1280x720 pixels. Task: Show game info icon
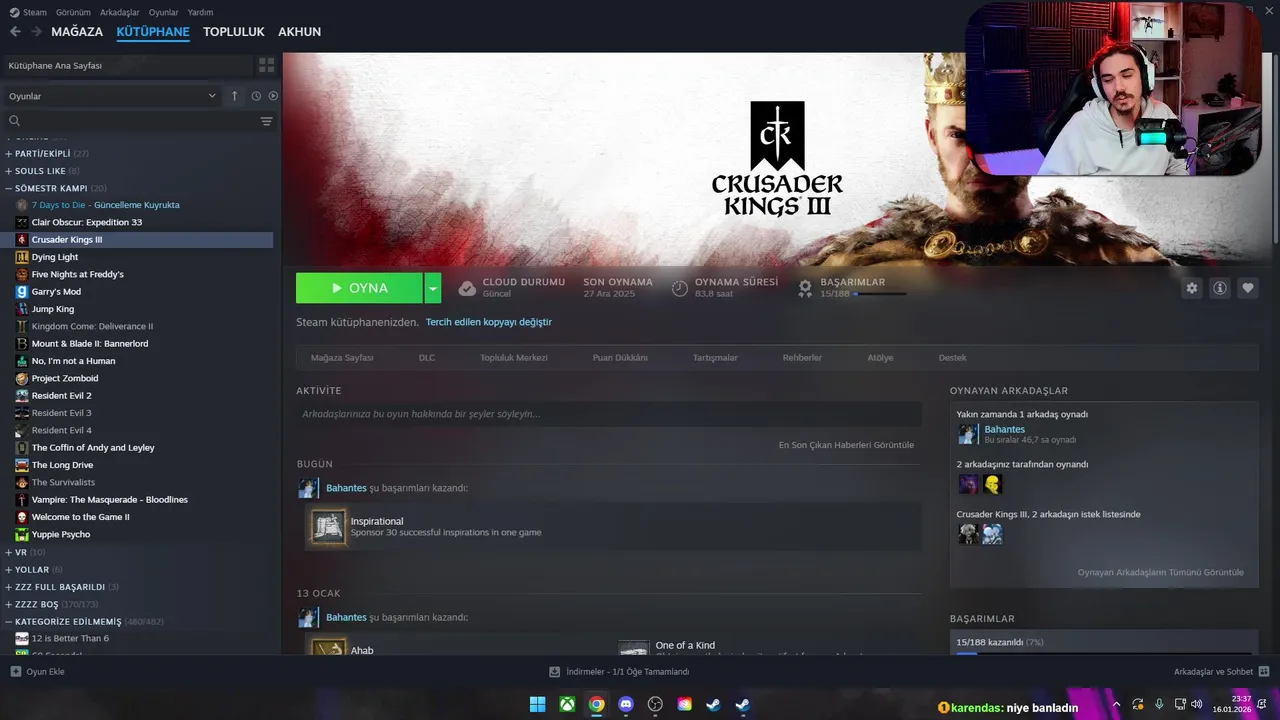pos(1220,288)
